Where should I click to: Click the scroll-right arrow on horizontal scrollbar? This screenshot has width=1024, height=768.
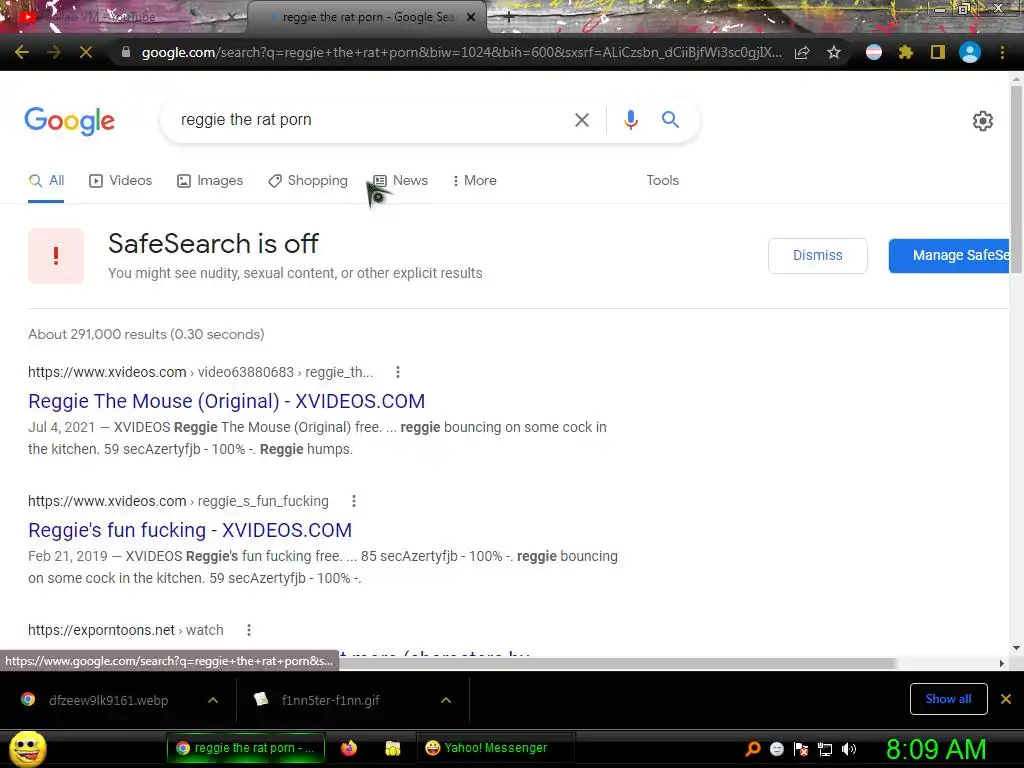pyautogui.click(x=1002, y=663)
